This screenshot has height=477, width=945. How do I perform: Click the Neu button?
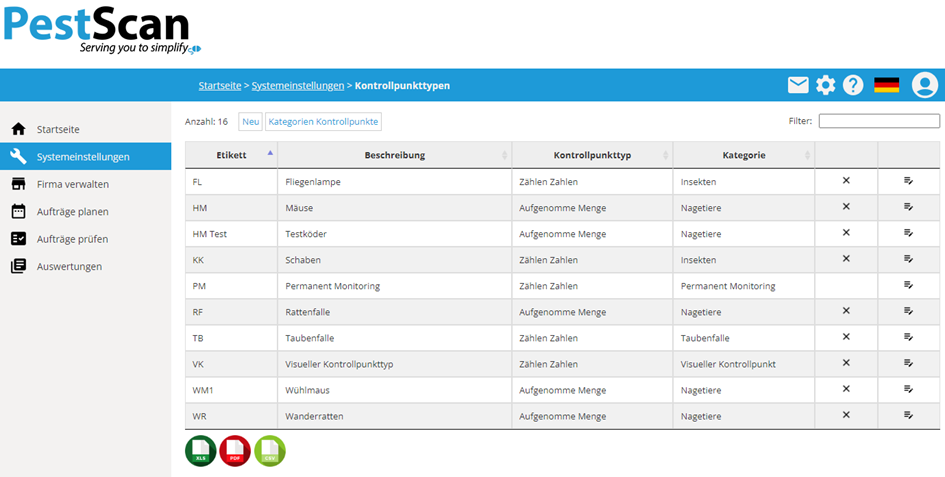pos(251,122)
